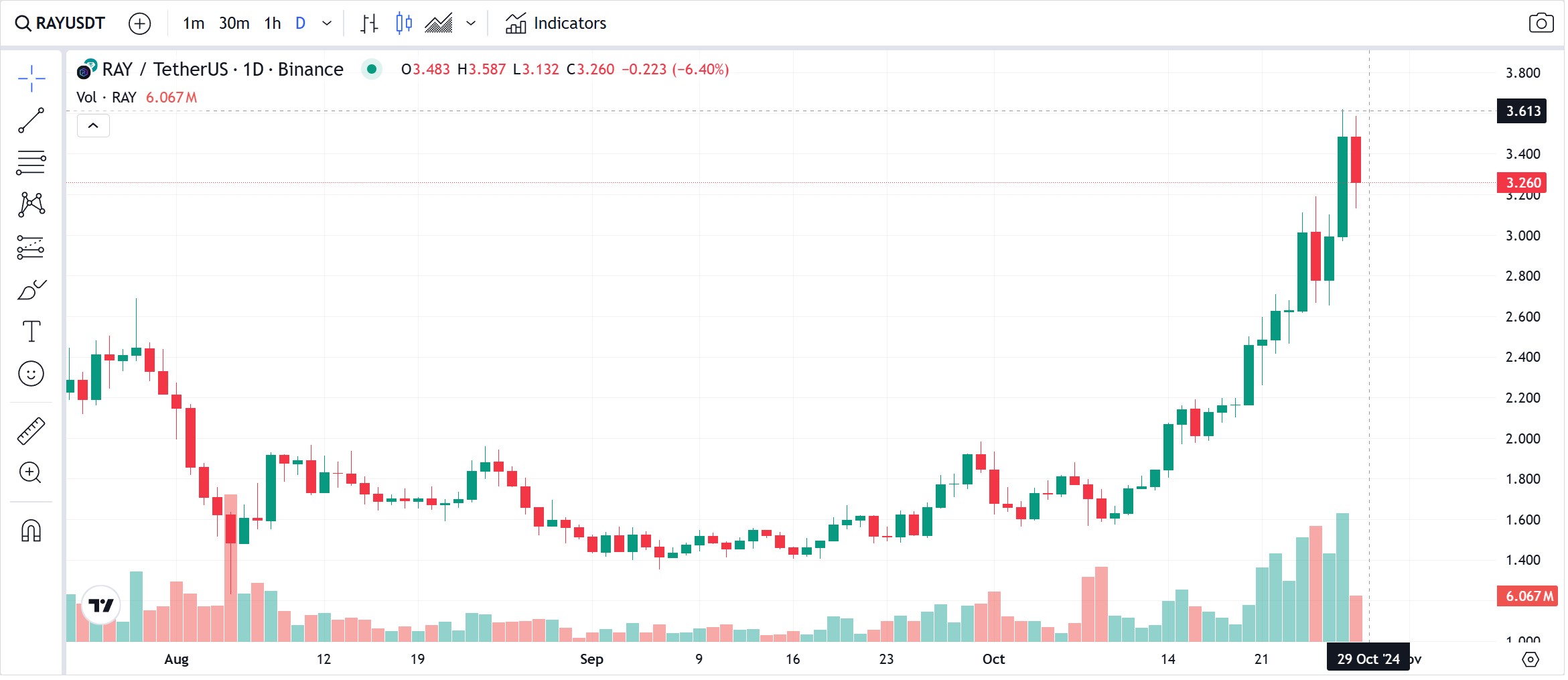1568x680 pixels.
Task: Open the emoji icons tool
Action: 31,374
